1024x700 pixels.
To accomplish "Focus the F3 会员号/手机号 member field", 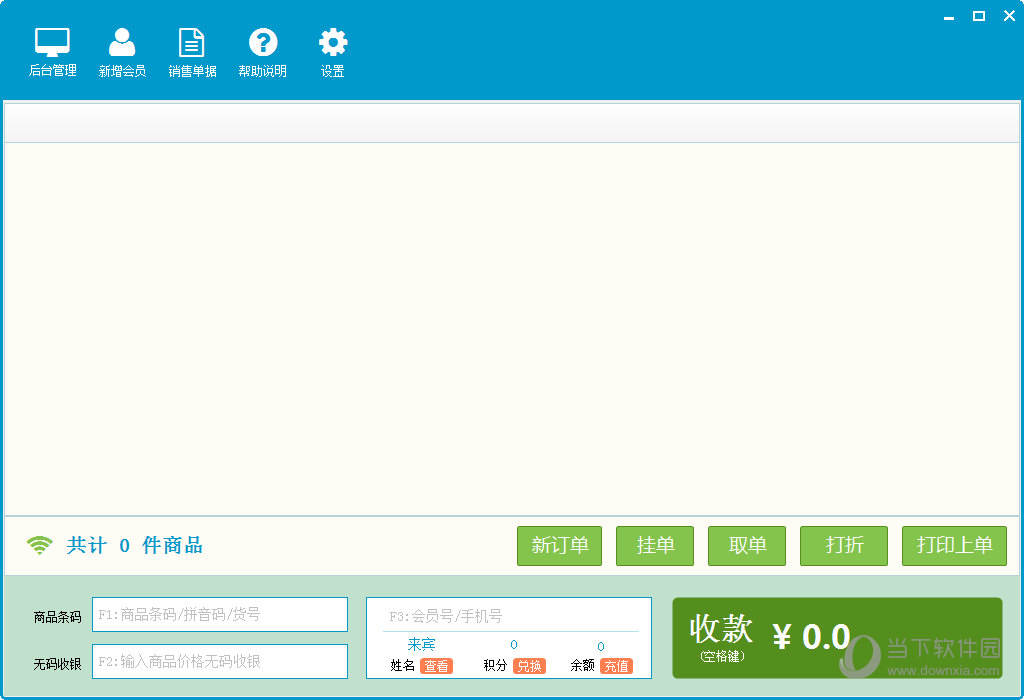I will [x=511, y=616].
